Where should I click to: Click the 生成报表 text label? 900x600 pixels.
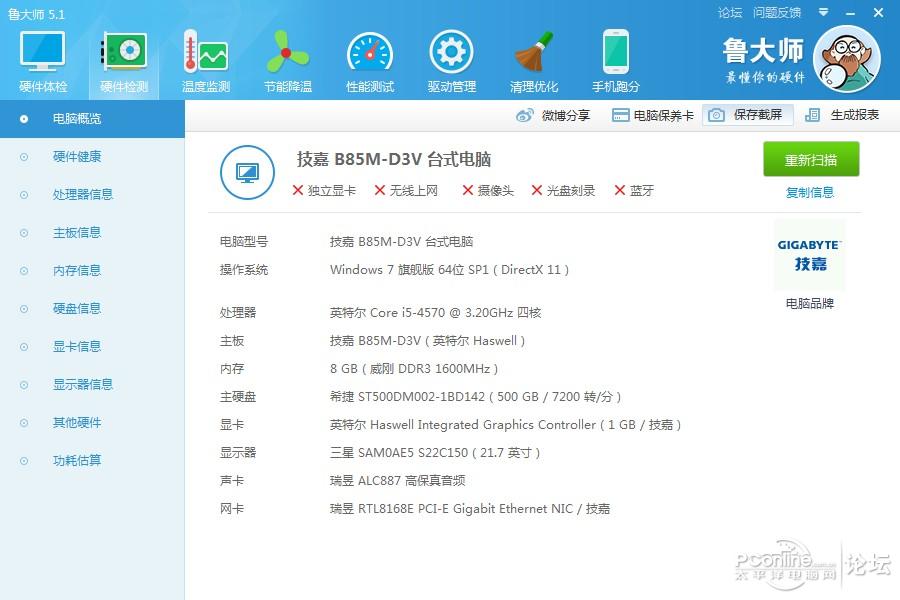point(855,115)
